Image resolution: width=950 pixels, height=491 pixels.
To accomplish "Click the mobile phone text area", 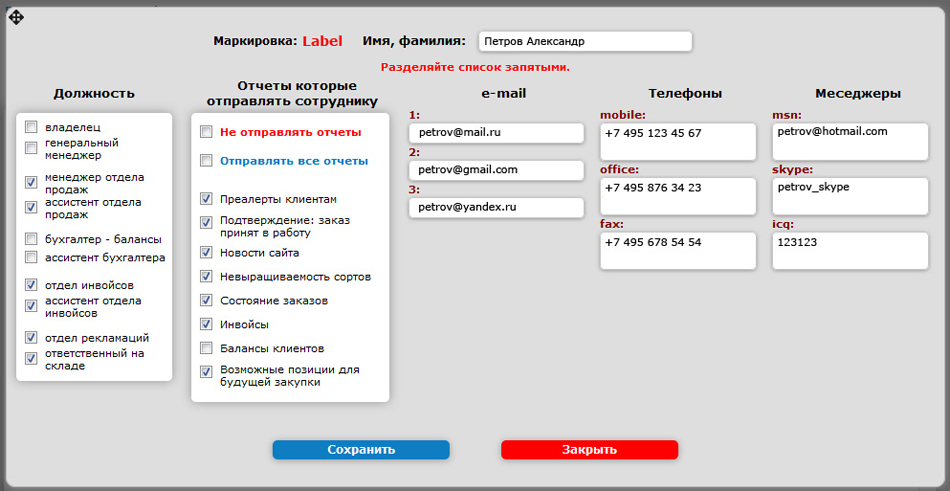I will [x=678, y=141].
